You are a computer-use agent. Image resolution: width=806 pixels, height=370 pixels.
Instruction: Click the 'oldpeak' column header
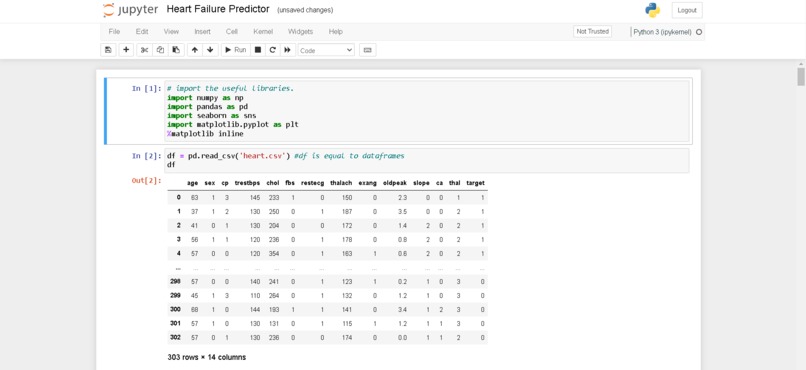click(x=394, y=183)
